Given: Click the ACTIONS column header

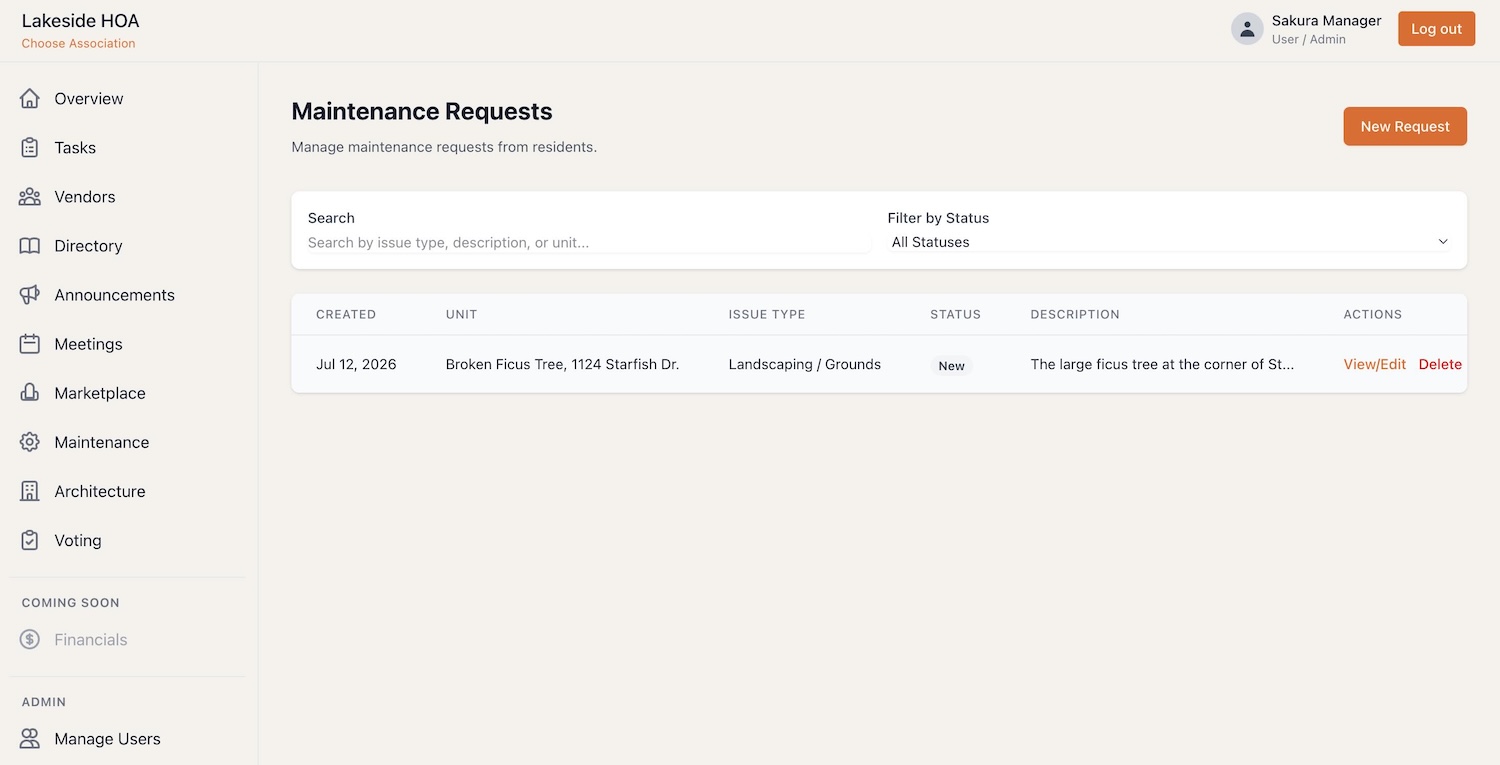Looking at the screenshot, I should [1372, 314].
